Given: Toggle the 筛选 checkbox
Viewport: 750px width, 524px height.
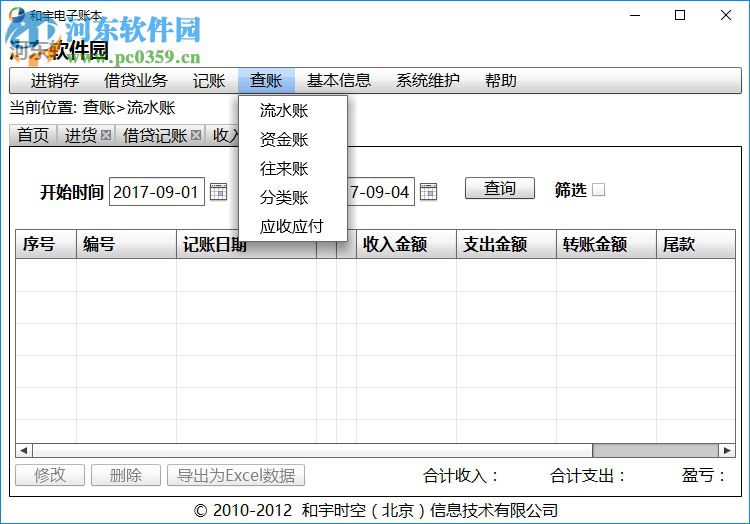Looking at the screenshot, I should (x=598, y=190).
